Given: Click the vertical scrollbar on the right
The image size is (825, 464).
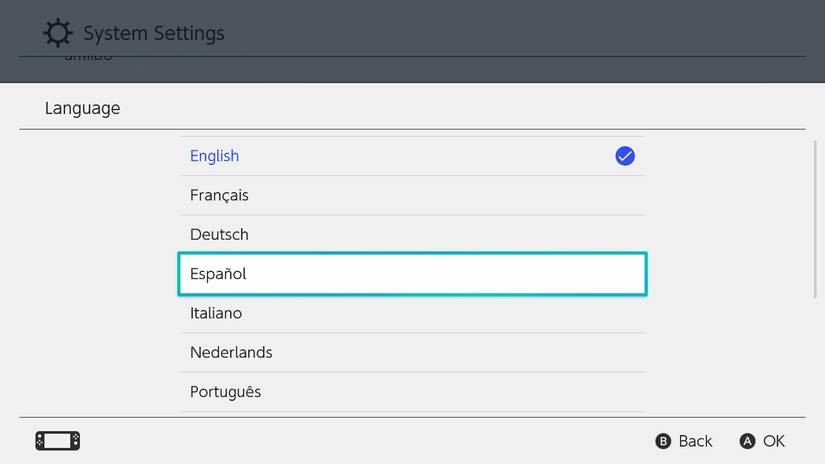Looking at the screenshot, I should click(x=816, y=218).
